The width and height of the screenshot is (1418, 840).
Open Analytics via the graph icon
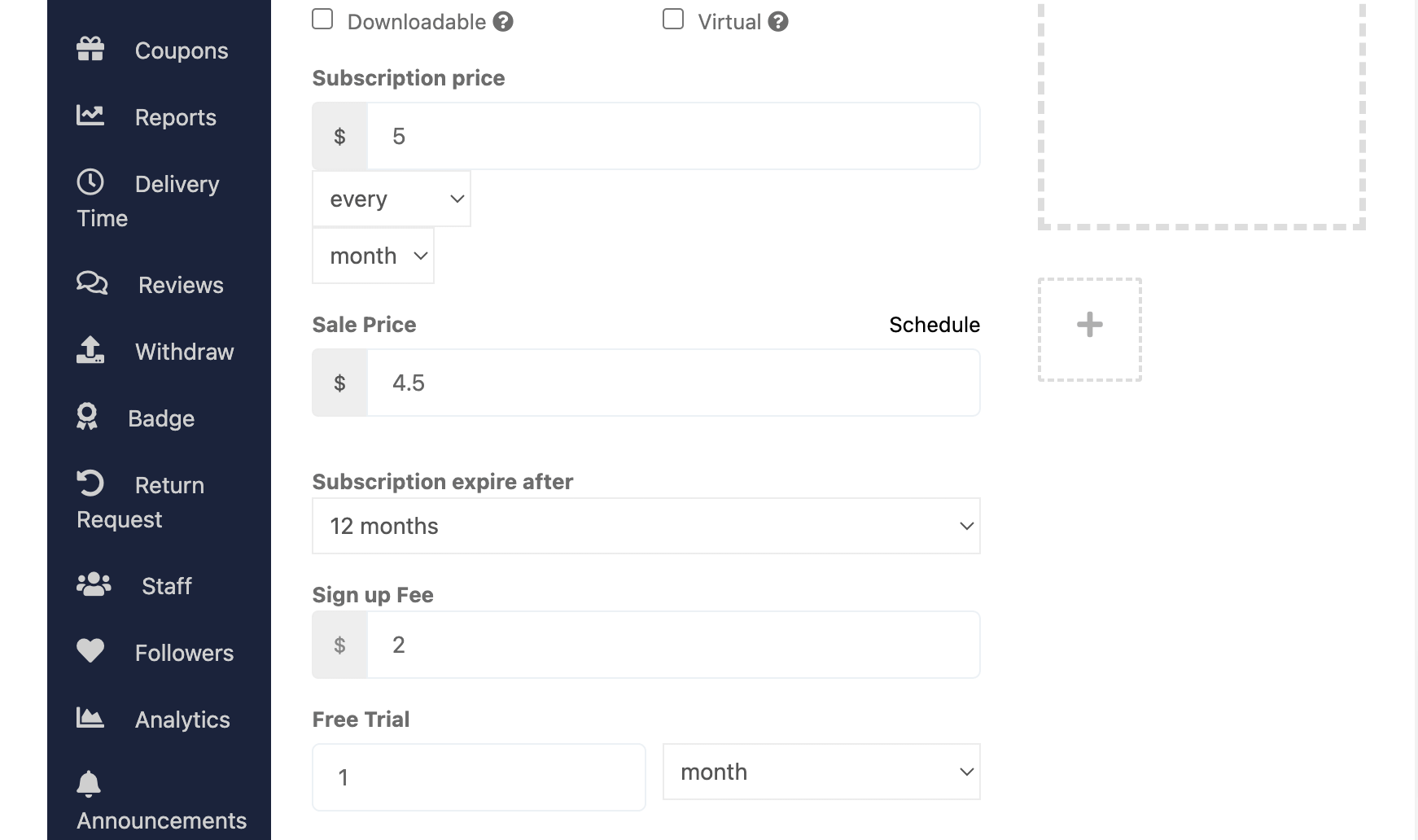click(90, 718)
